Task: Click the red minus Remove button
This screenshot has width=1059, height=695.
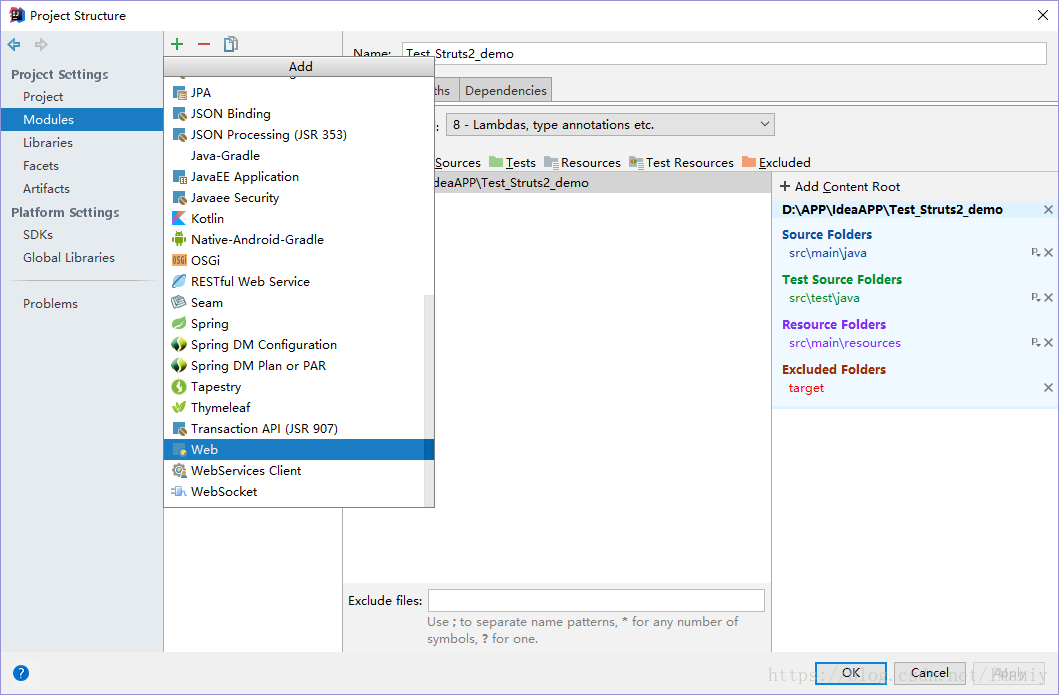Action: click(x=204, y=44)
